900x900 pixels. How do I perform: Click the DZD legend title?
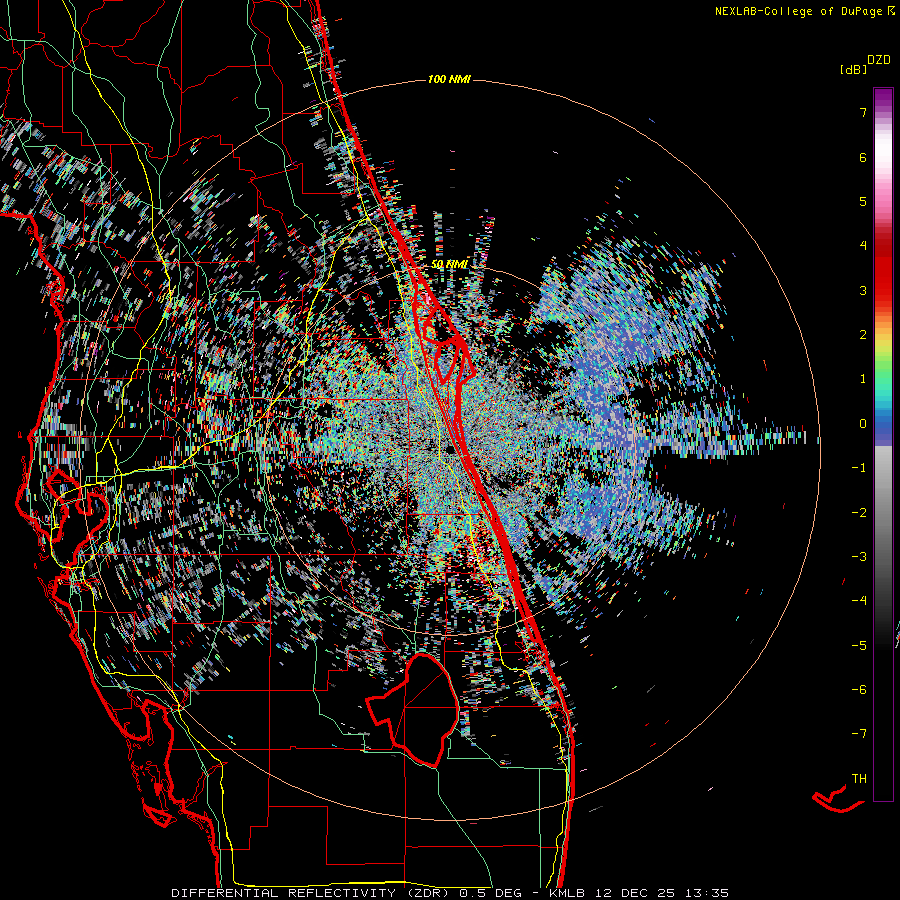coord(879,60)
